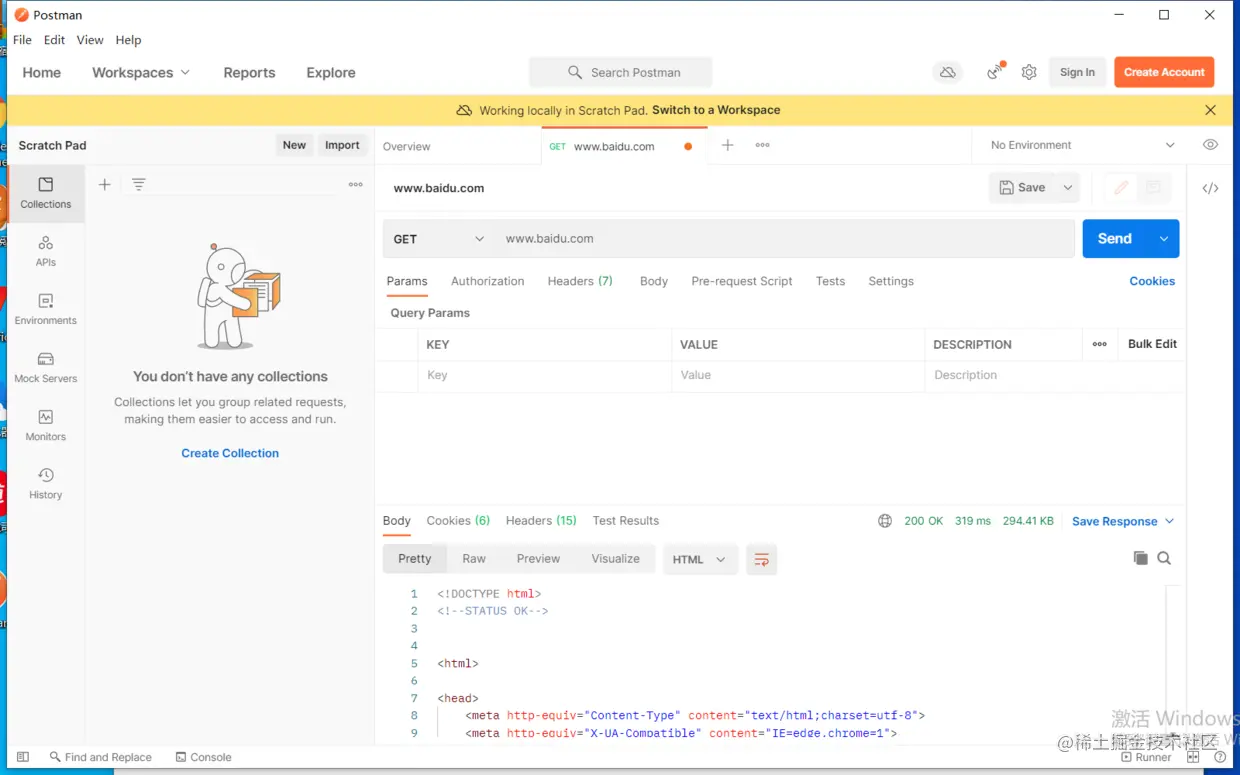The width and height of the screenshot is (1240, 775).
Task: Click the globe network information icon
Action: [885, 521]
